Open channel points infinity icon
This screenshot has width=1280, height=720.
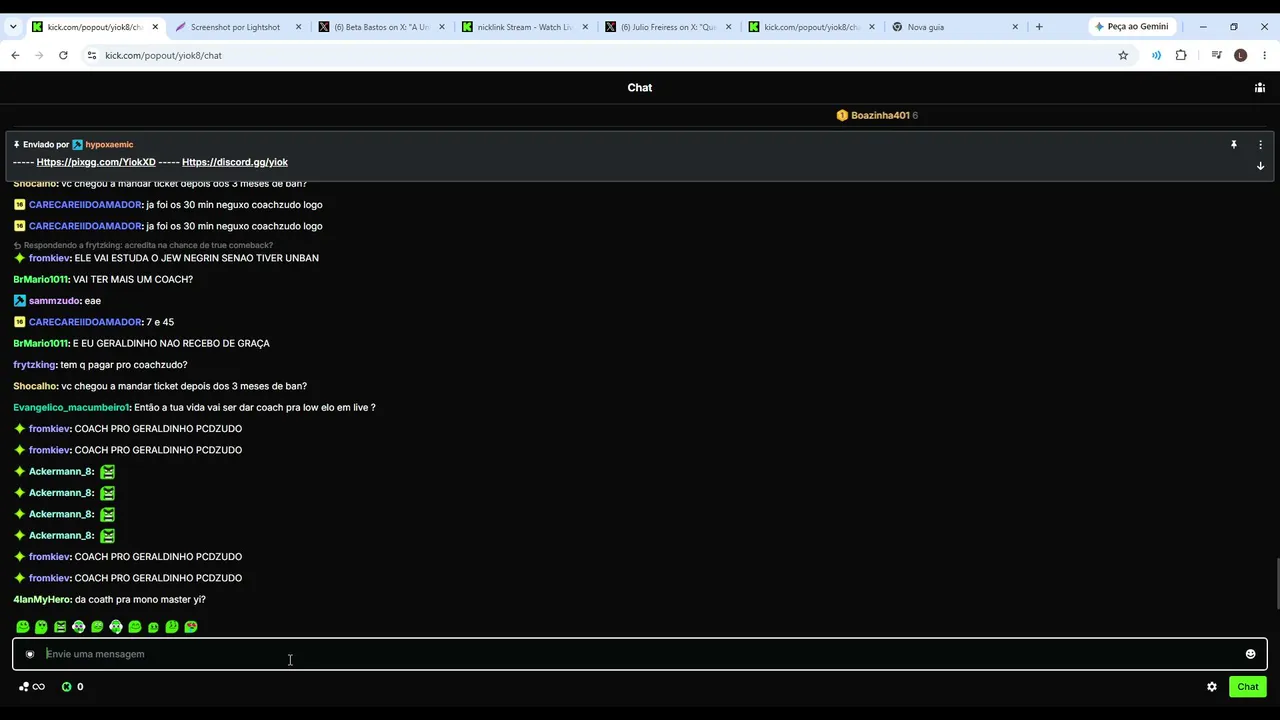point(32,687)
